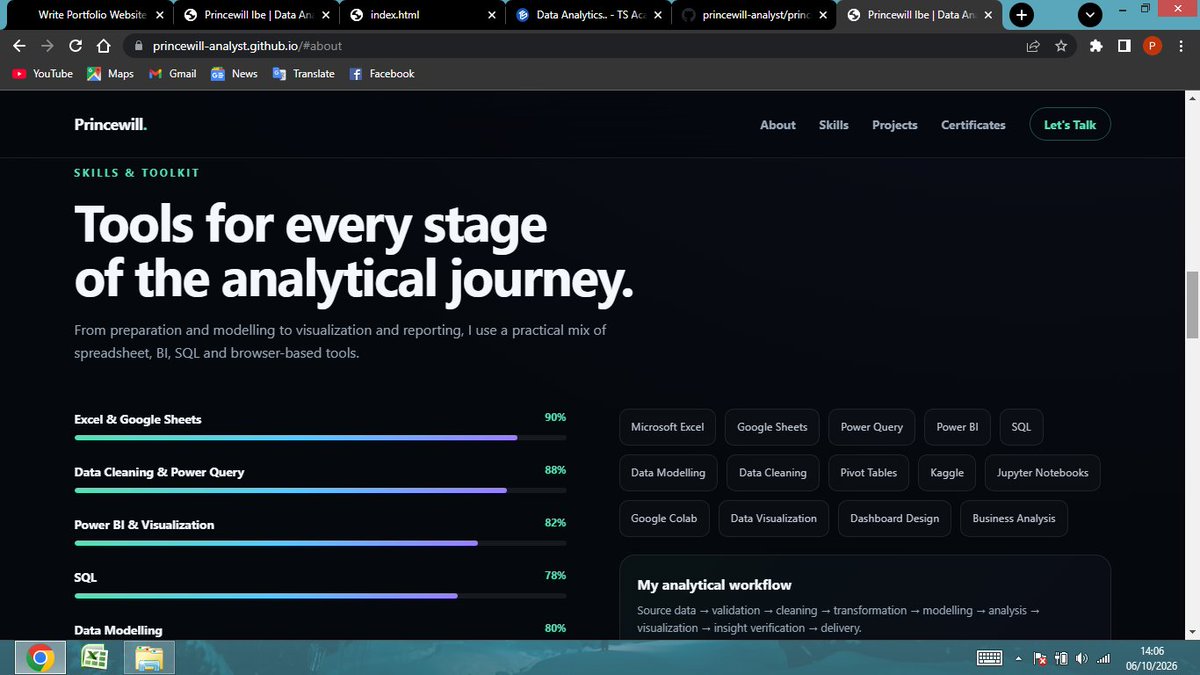Viewport: 1200px width, 675px height.
Task: Open the Gmail bookmark
Action: (x=173, y=74)
